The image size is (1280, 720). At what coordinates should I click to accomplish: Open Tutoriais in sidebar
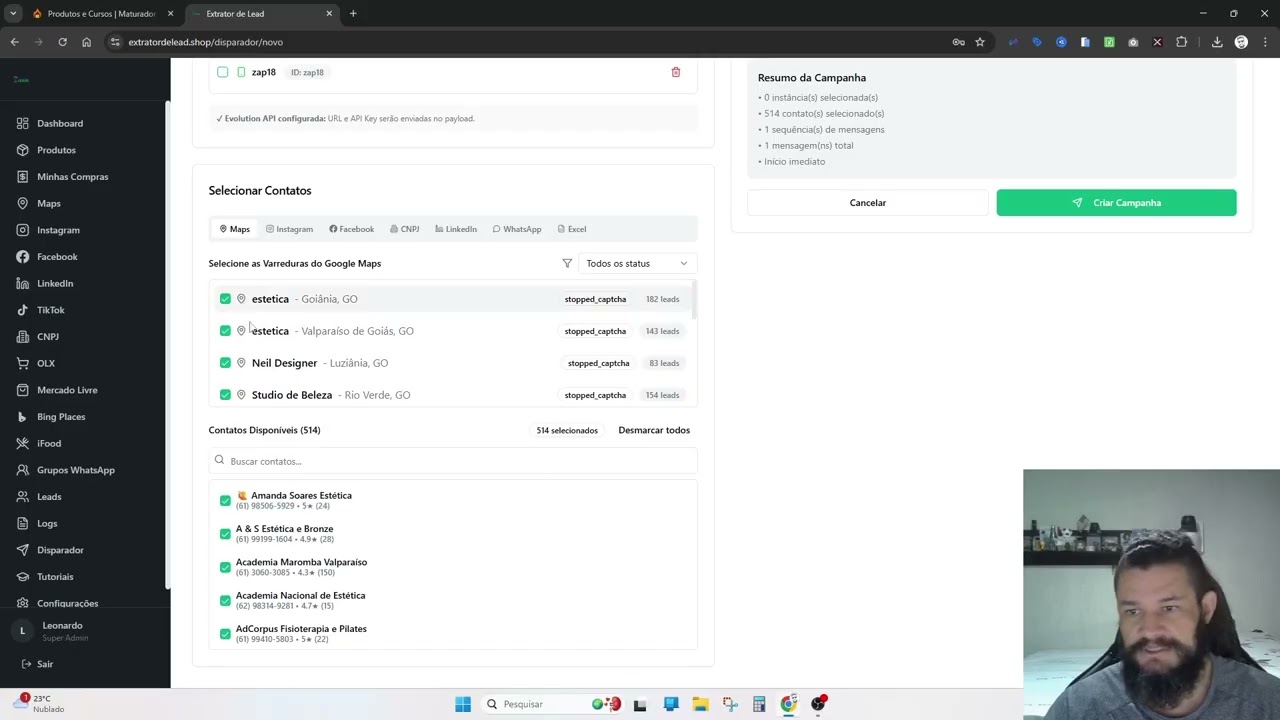55,577
